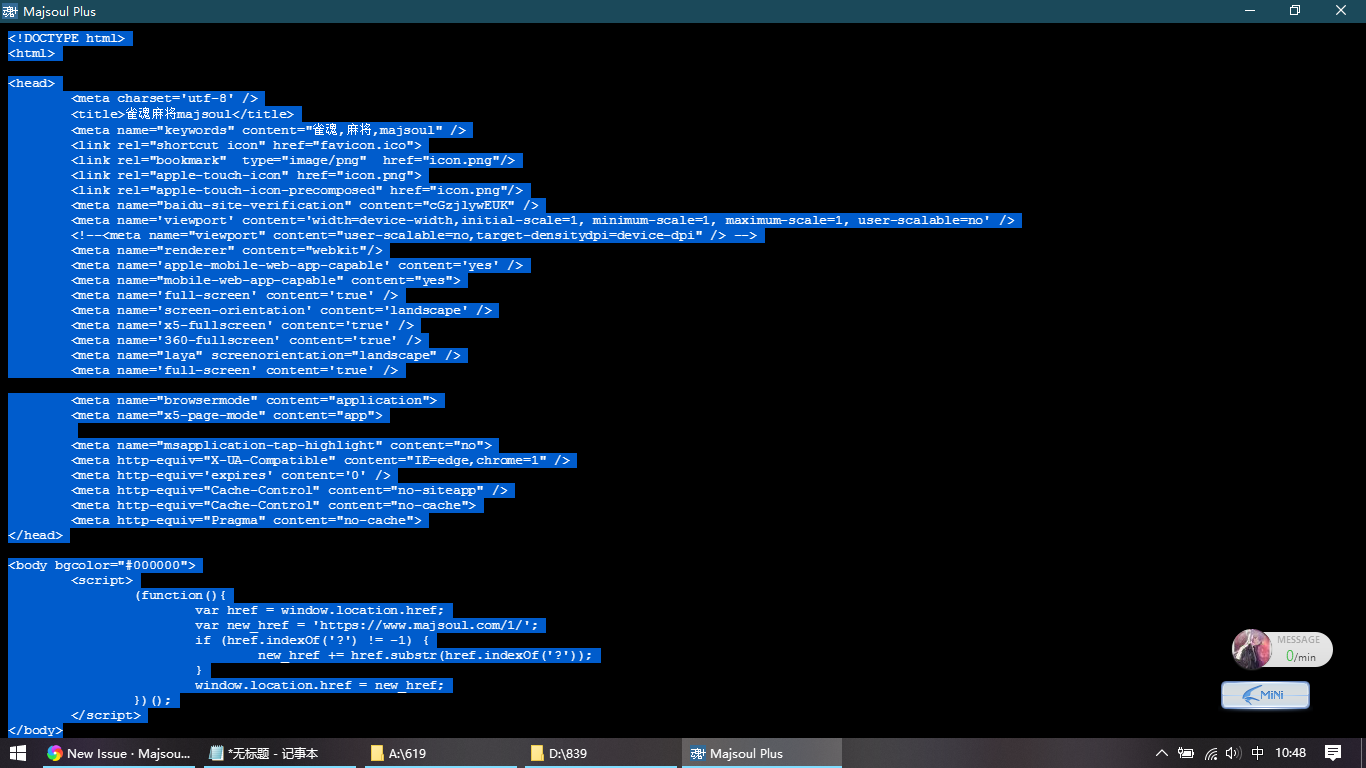Click the MESSAGE 0/min counter pill

click(x=1300, y=649)
